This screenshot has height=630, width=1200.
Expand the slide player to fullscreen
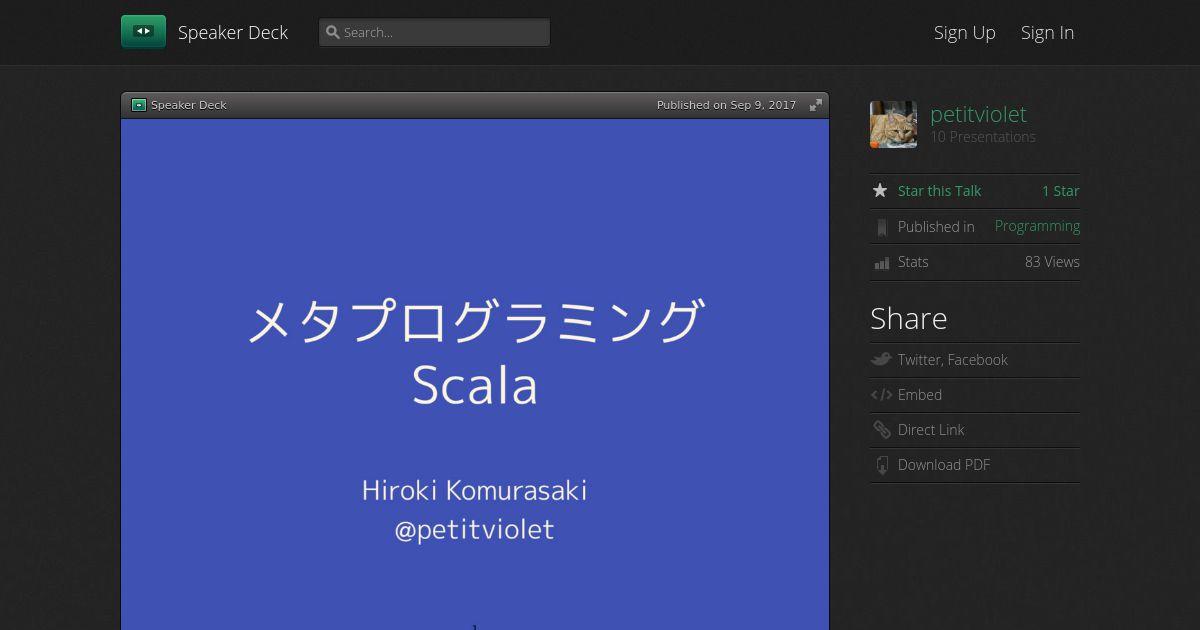pos(816,105)
